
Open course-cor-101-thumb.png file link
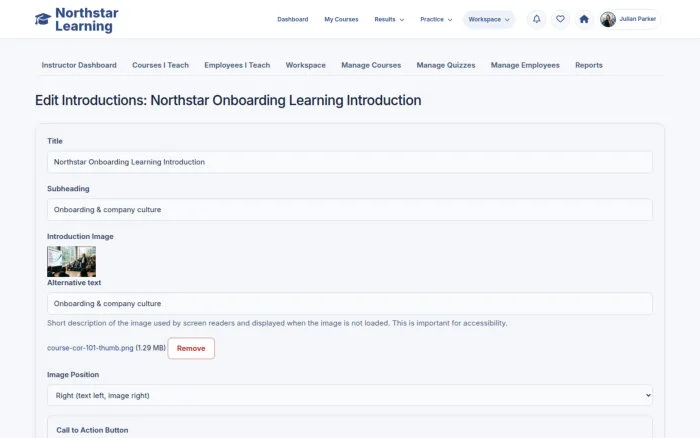click(90, 348)
